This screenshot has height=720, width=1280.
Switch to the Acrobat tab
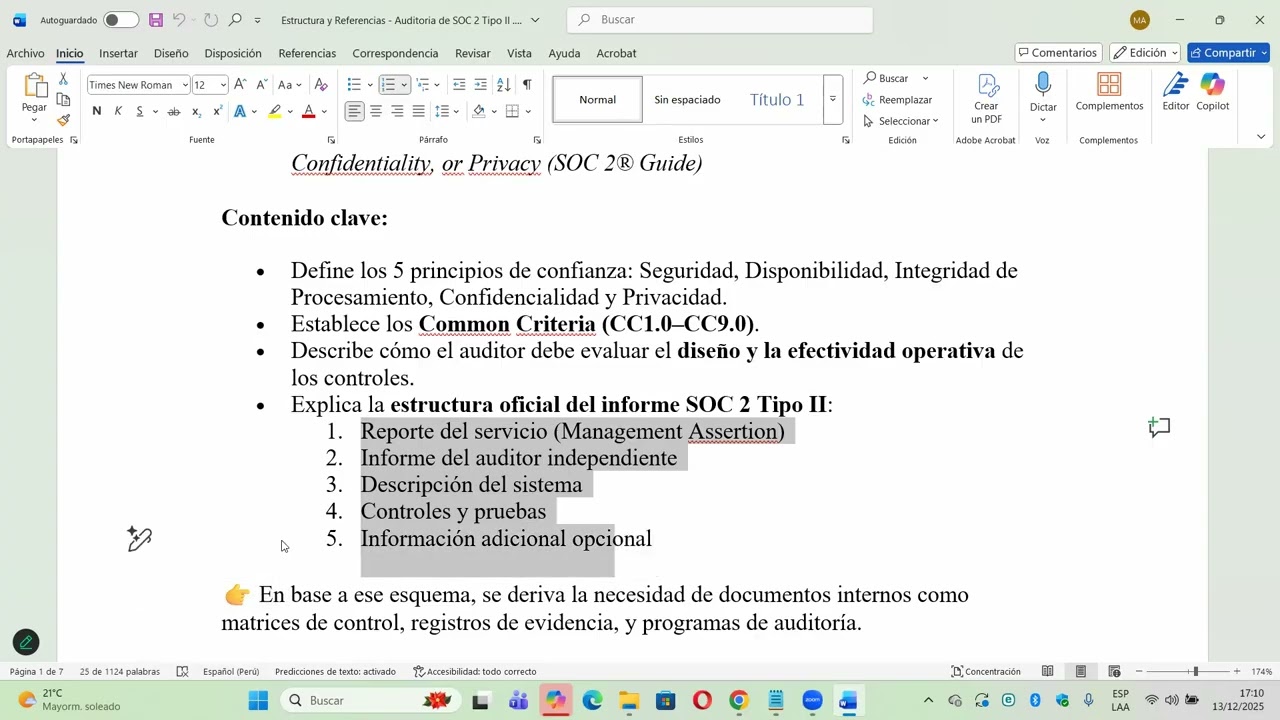616,53
